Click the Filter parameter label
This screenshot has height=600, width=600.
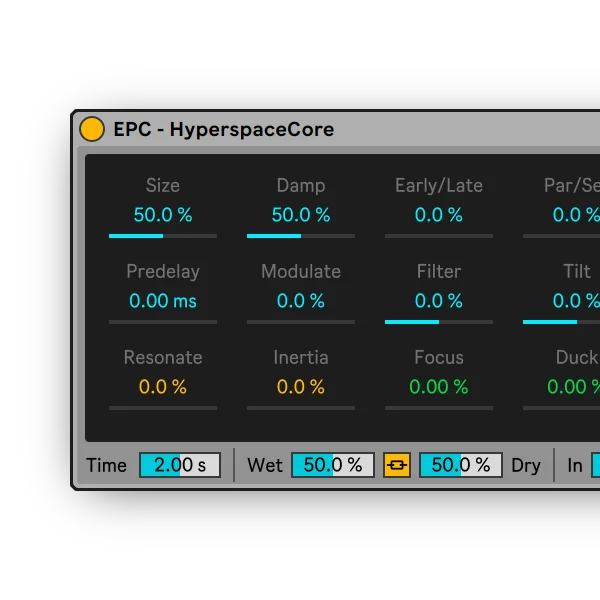point(439,272)
